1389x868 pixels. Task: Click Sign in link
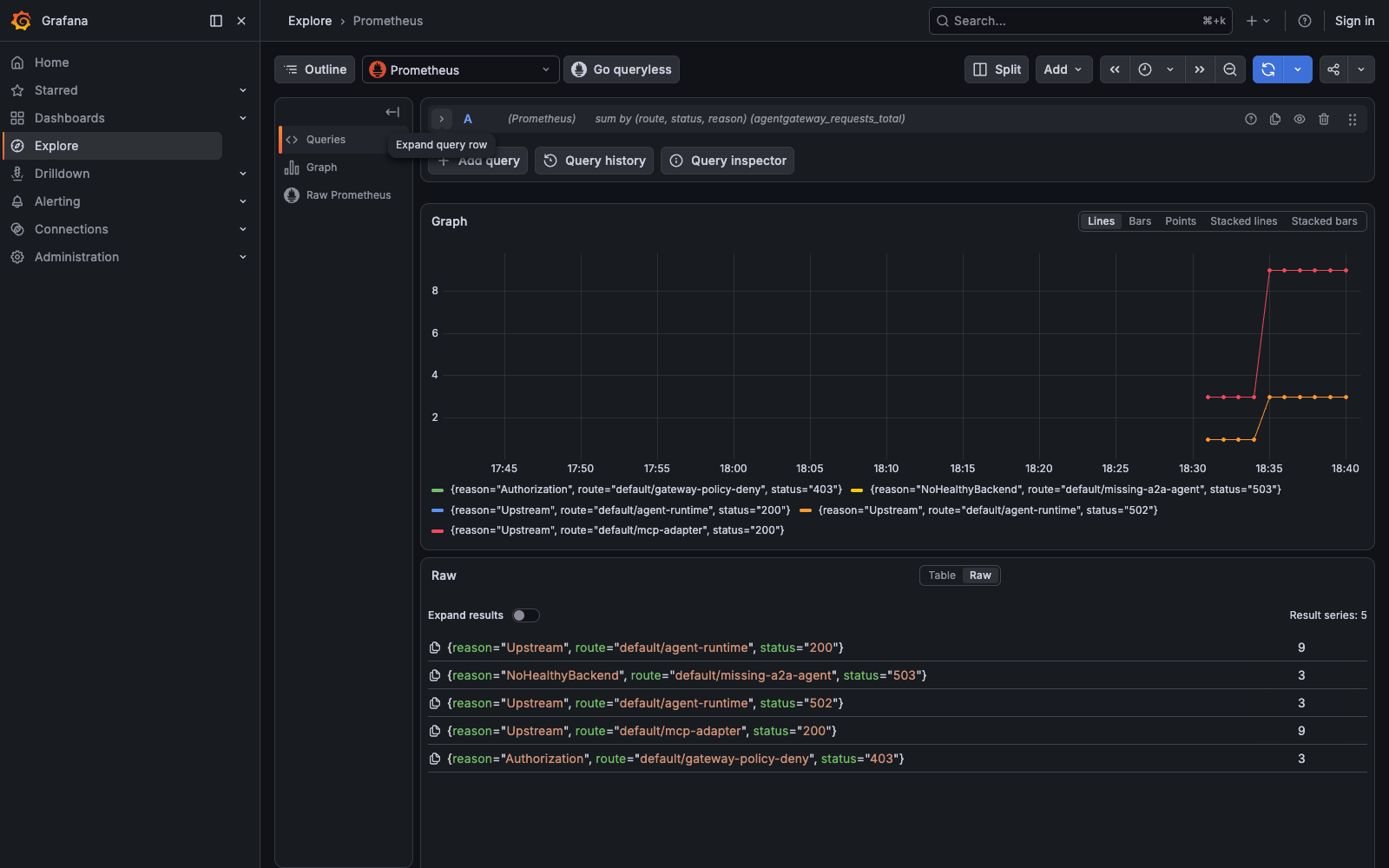coord(1354,21)
